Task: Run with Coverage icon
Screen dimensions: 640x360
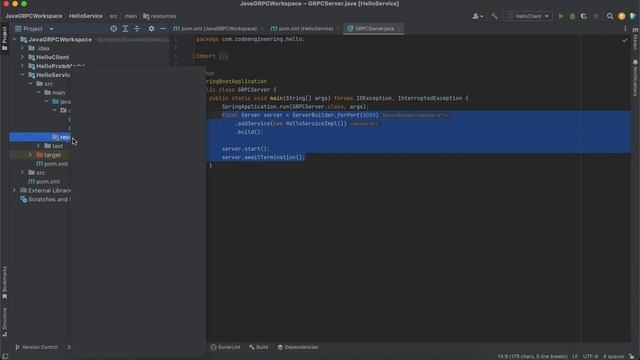Action: 584,16
